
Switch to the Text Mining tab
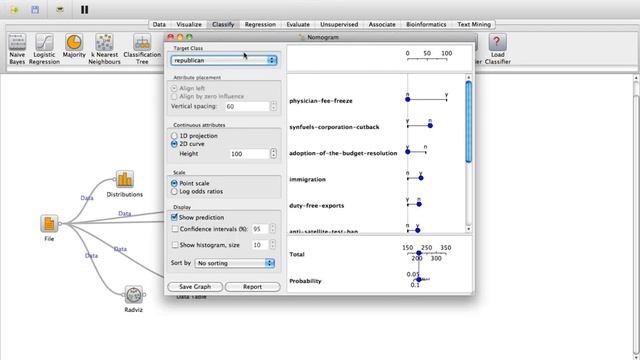click(x=474, y=24)
